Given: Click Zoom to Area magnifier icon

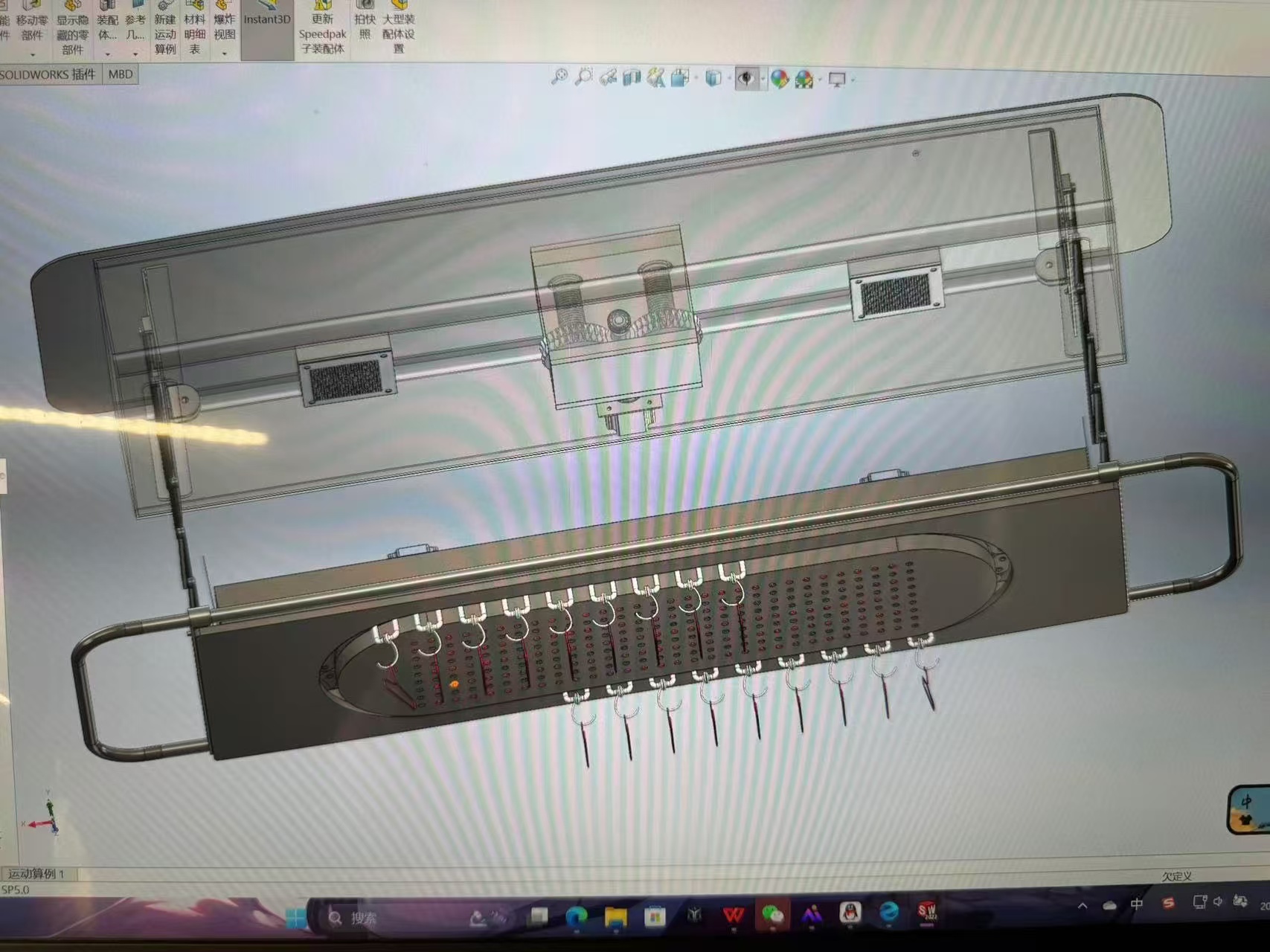Looking at the screenshot, I should pyautogui.click(x=584, y=77).
